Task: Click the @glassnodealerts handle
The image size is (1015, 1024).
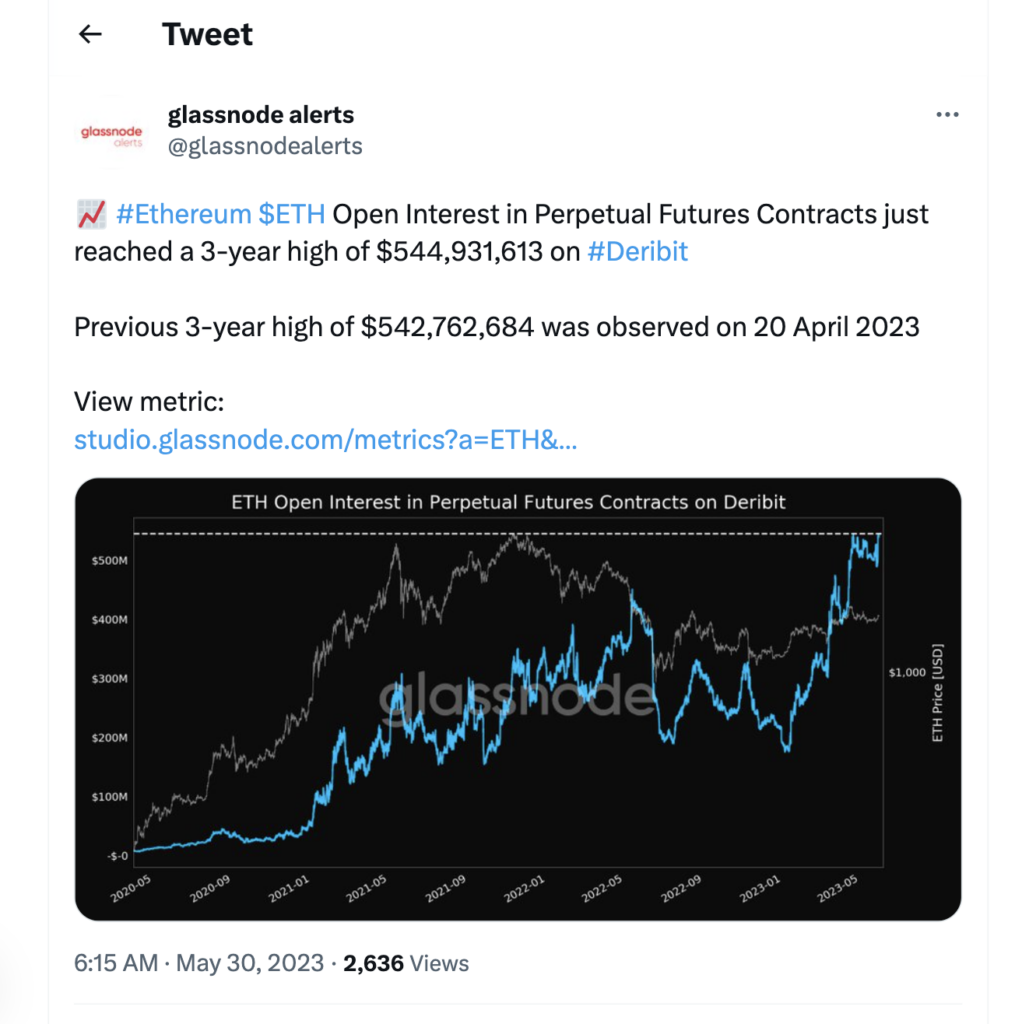Action: [265, 146]
